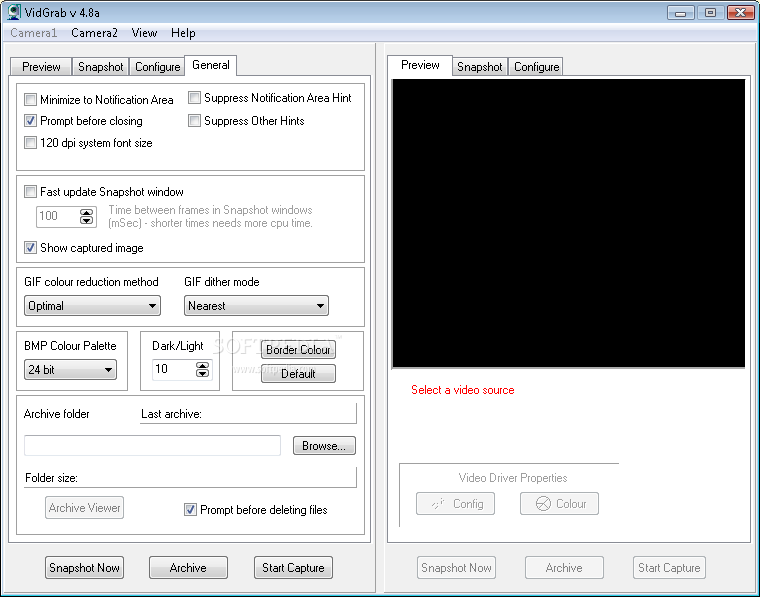This screenshot has height=597, width=760.
Task: Increase the frame time spinner up arrow
Action: coord(86,212)
